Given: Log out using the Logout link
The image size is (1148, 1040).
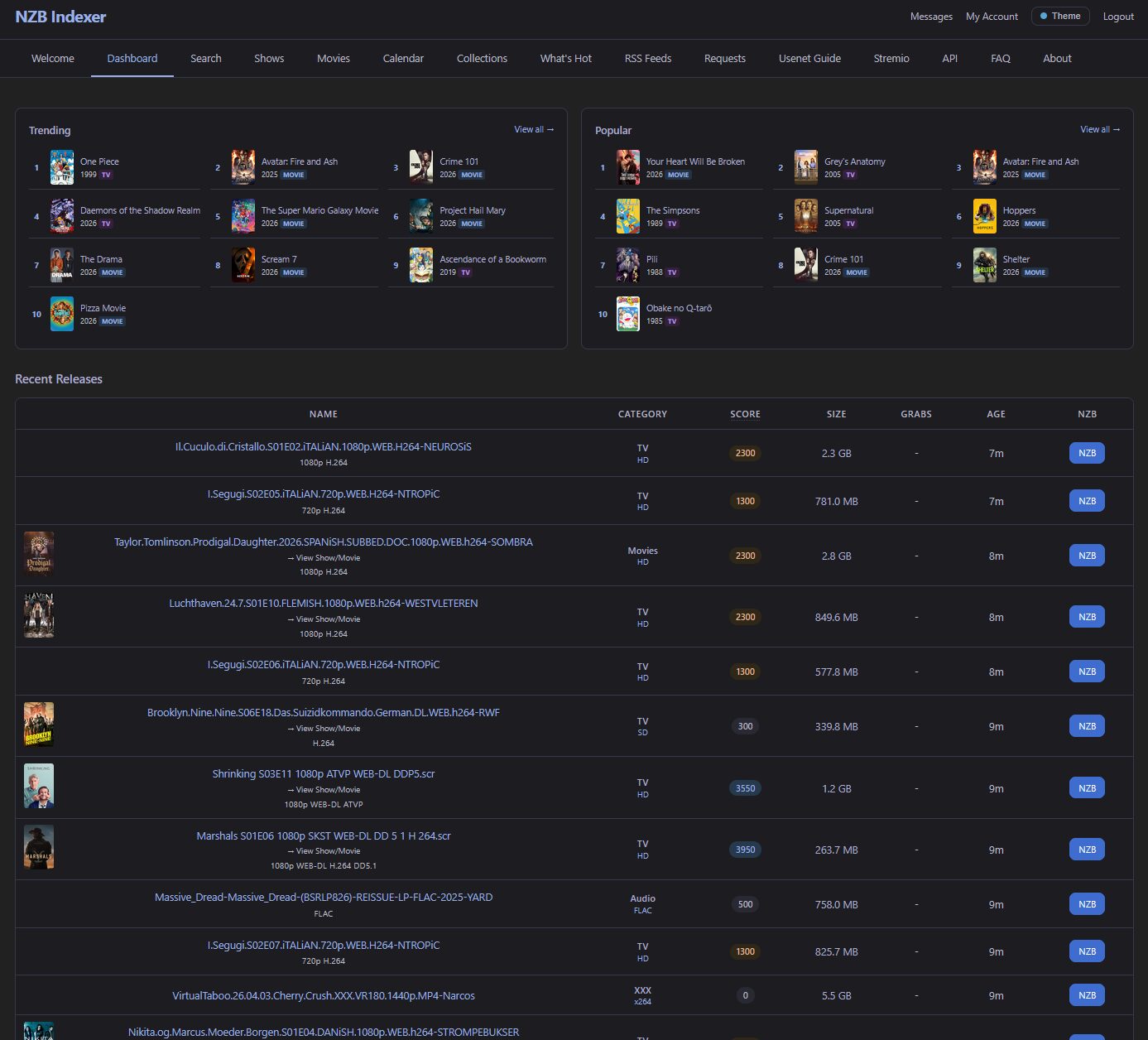Looking at the screenshot, I should pyautogui.click(x=1118, y=17).
